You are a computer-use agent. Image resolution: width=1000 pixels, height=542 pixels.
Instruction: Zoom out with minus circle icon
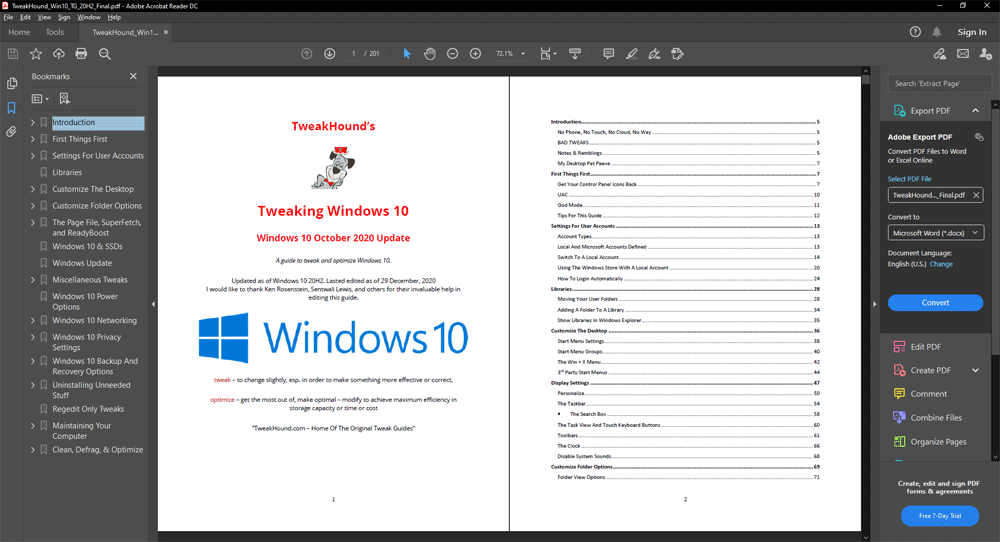452,54
